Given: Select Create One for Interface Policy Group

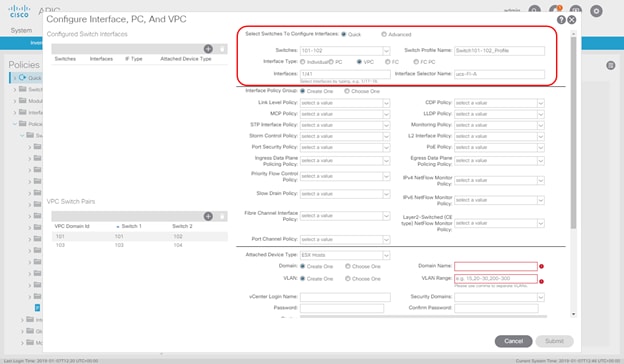Looking at the screenshot, I should 302,91.
